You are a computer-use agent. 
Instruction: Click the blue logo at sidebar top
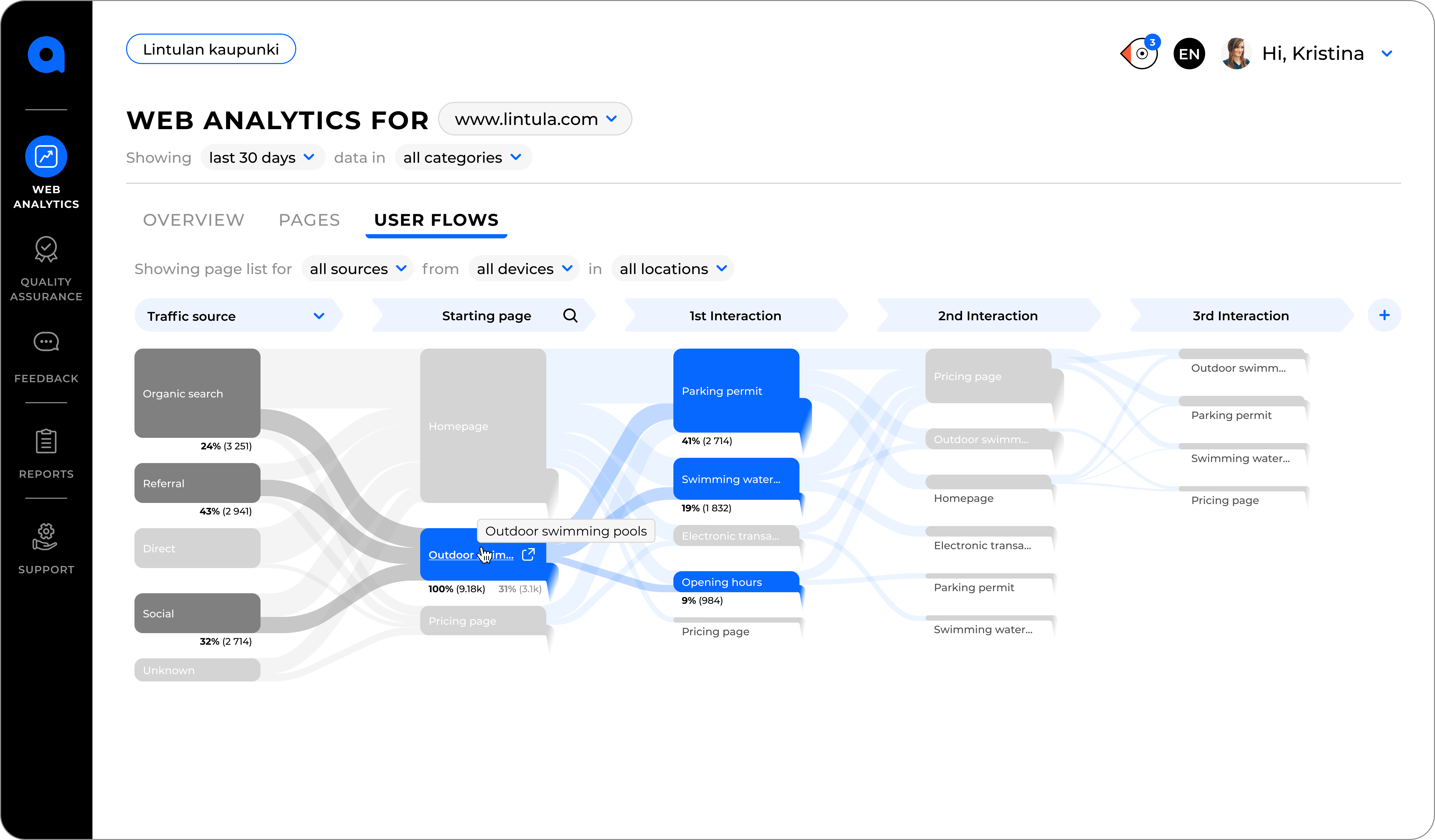pos(46,55)
